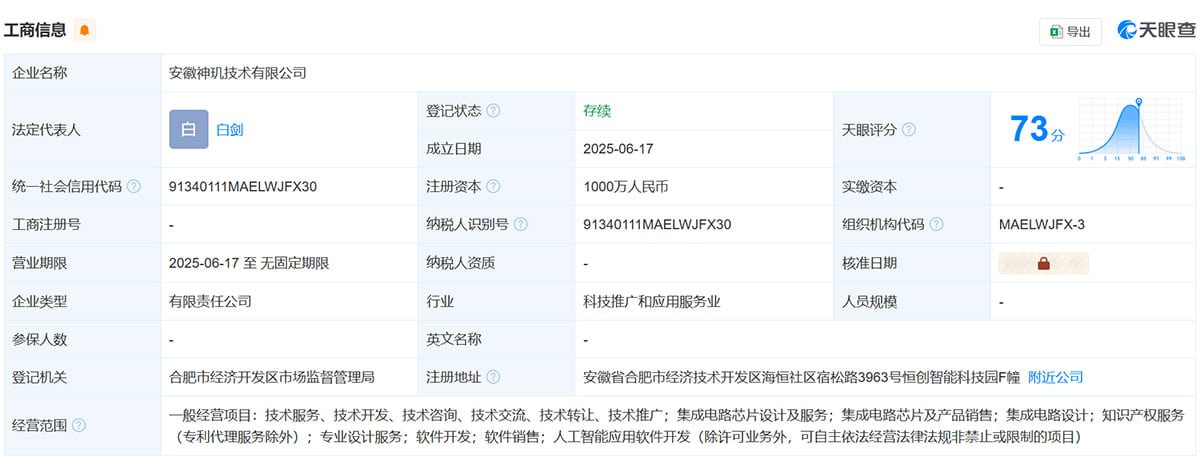Click help icon beside 注册地址

pyautogui.click(x=493, y=378)
